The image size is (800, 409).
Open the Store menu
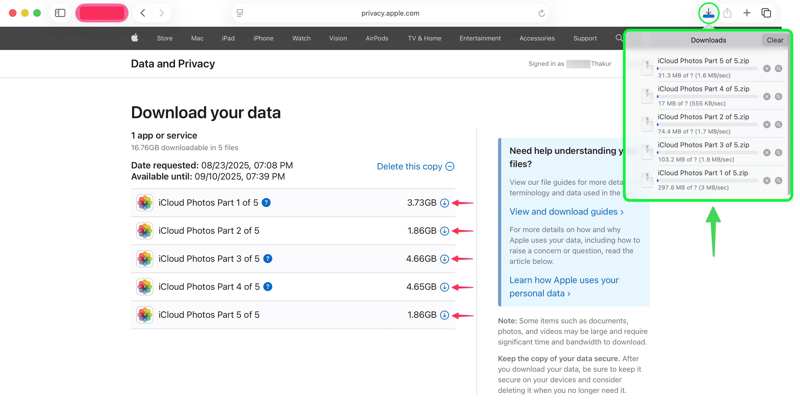pyautogui.click(x=164, y=38)
